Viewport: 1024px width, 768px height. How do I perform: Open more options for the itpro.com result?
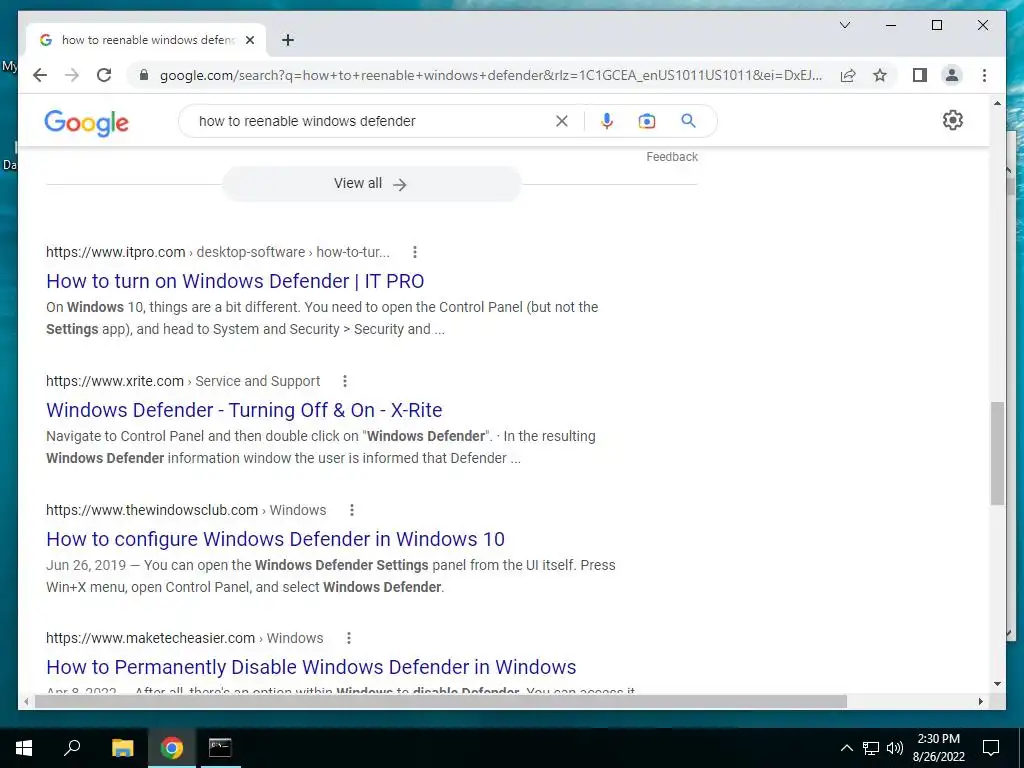coord(415,252)
